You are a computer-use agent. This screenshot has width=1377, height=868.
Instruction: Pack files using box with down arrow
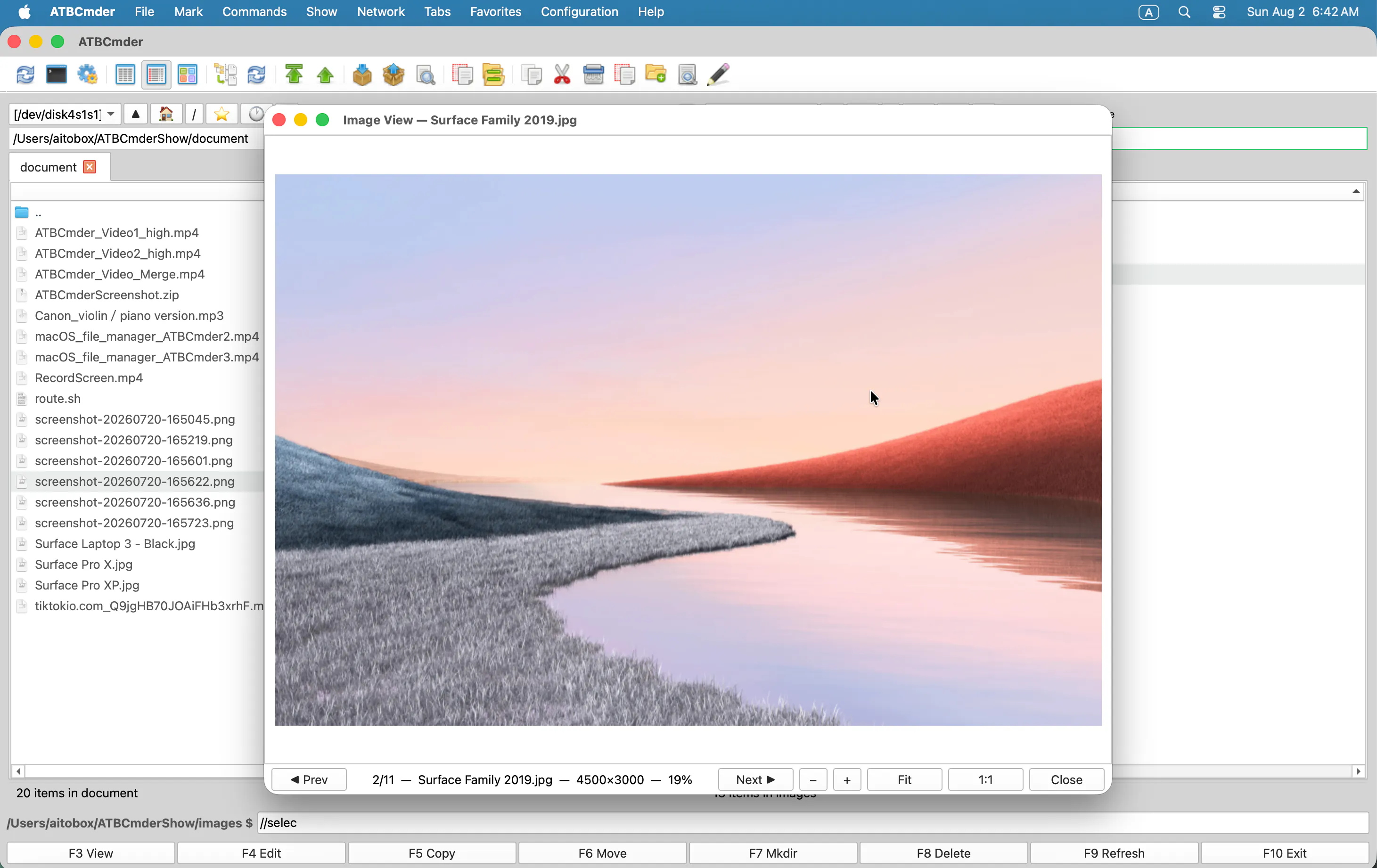362,75
